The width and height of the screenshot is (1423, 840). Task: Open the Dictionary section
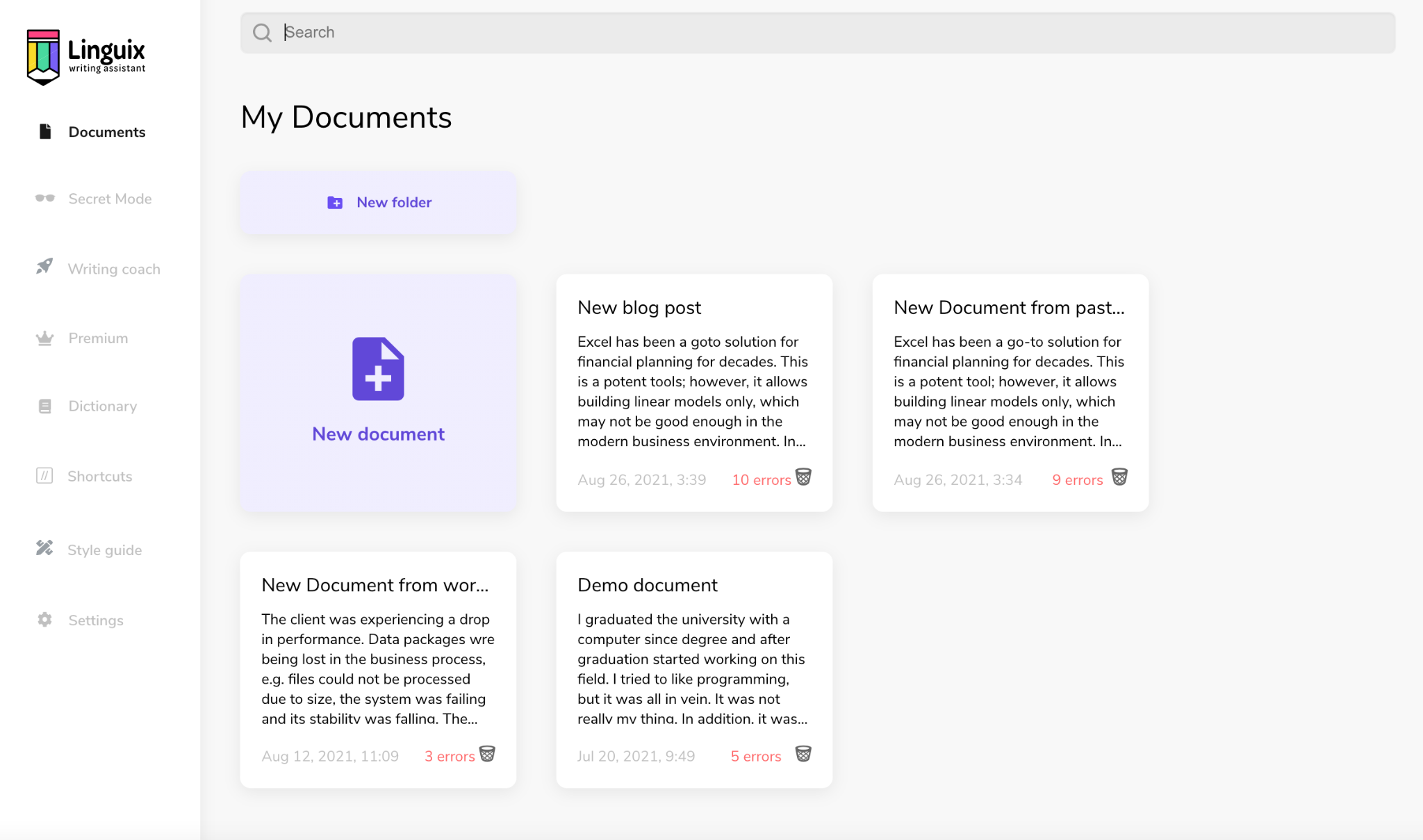click(102, 406)
